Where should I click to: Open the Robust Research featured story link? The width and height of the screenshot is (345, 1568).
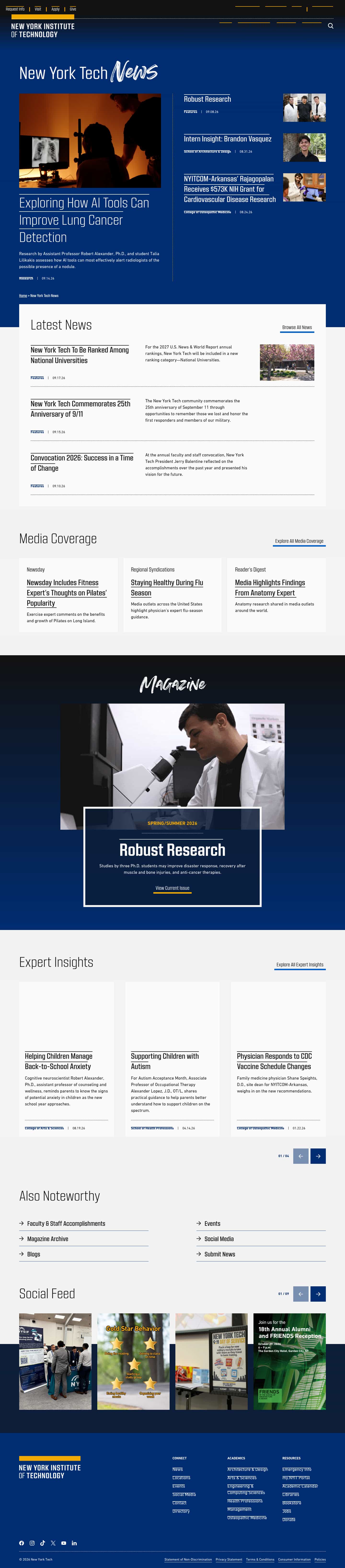coord(207,99)
